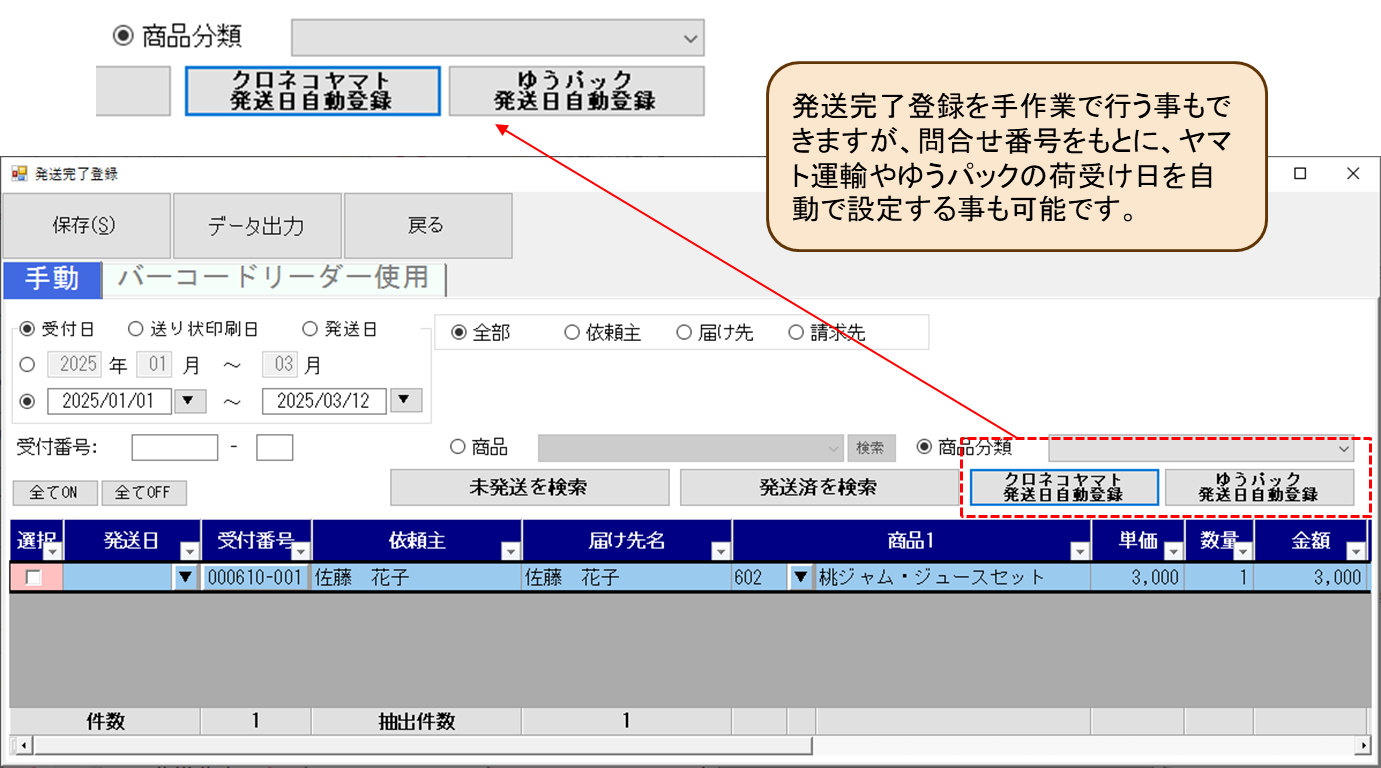Screen dimensions: 1381x768
Task: Click the 金額 column filter arrow
Action: [1355, 551]
